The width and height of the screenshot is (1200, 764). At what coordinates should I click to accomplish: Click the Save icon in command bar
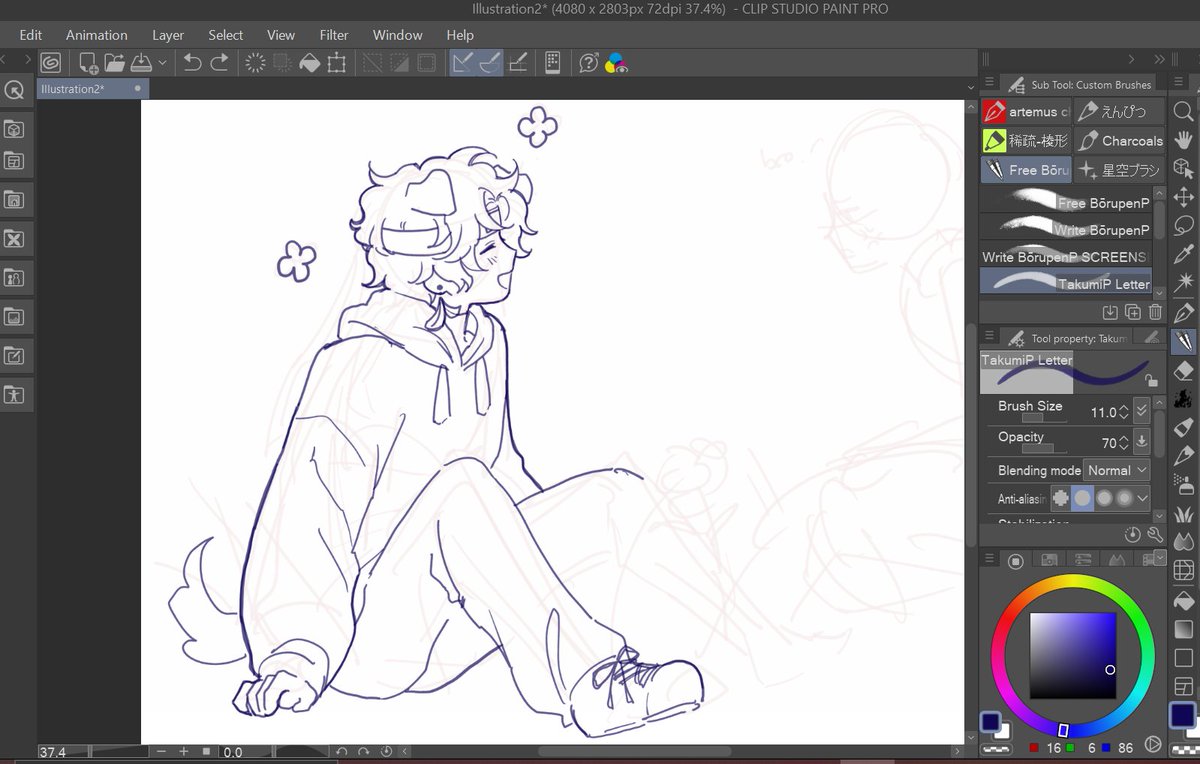click(x=141, y=63)
